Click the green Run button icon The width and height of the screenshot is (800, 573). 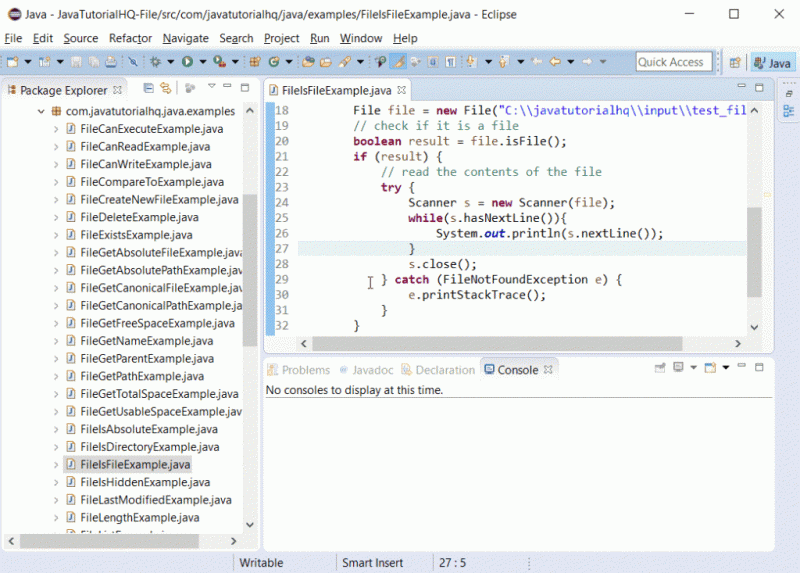click(187, 62)
